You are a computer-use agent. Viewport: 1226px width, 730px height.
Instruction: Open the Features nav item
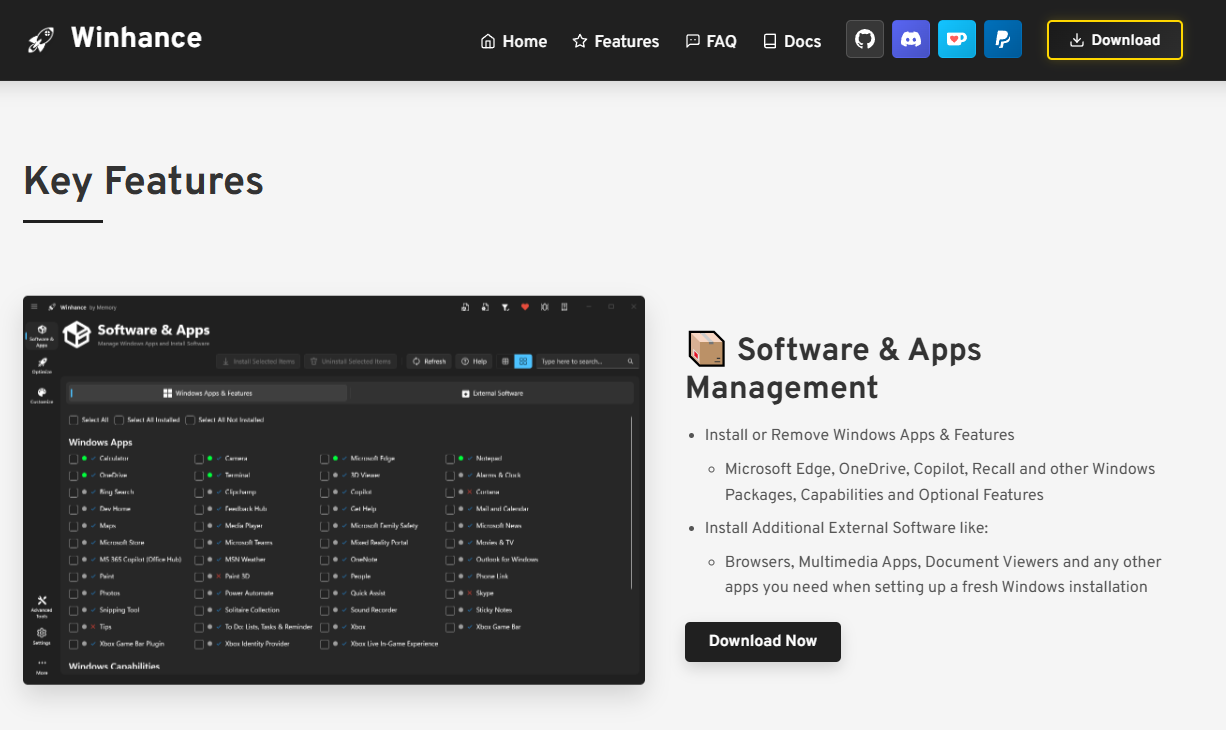click(616, 41)
